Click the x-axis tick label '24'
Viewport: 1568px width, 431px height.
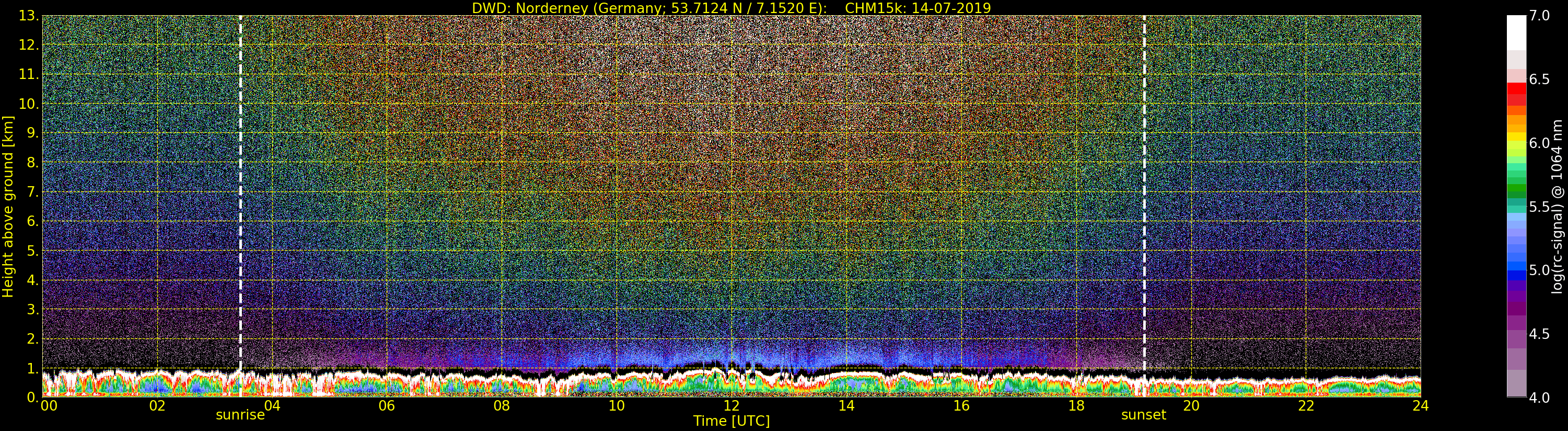[1421, 406]
